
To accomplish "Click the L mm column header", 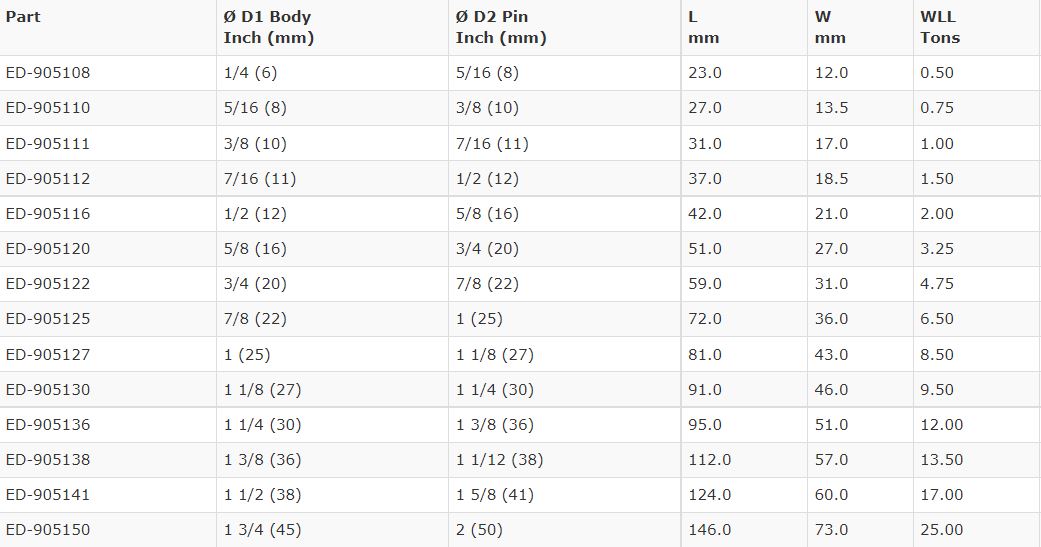I will click(703, 27).
